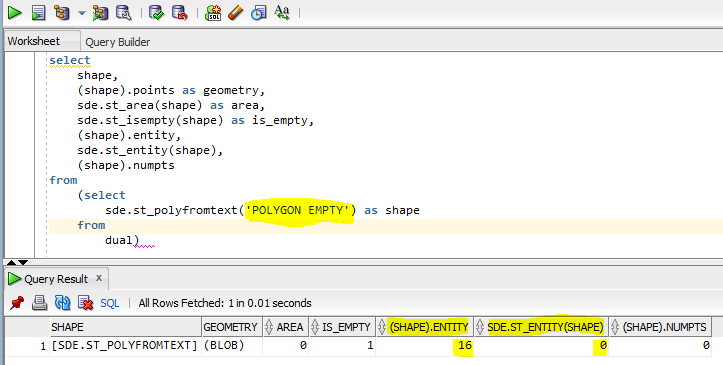This screenshot has height=365, width=723.
Task: Select the (BLOB) cell
Action: [x=231, y=345]
